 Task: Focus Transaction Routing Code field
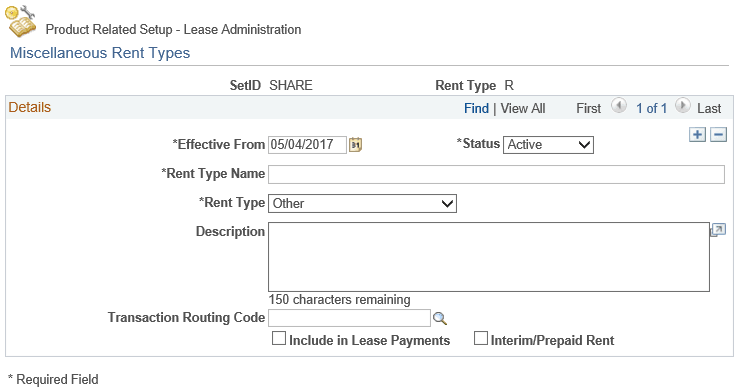[x=349, y=318]
